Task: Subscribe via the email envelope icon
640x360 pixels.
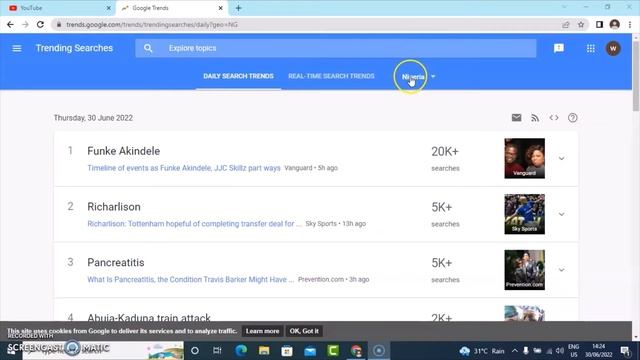Action: pyautogui.click(x=516, y=118)
